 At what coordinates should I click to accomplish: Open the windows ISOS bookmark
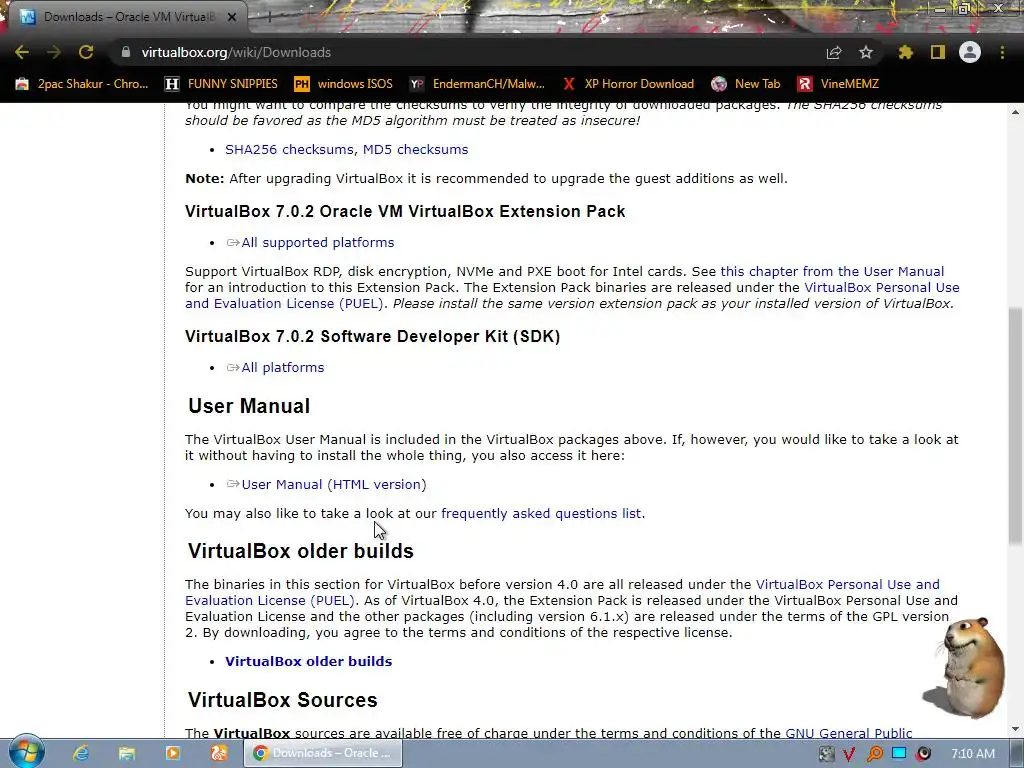tap(344, 84)
